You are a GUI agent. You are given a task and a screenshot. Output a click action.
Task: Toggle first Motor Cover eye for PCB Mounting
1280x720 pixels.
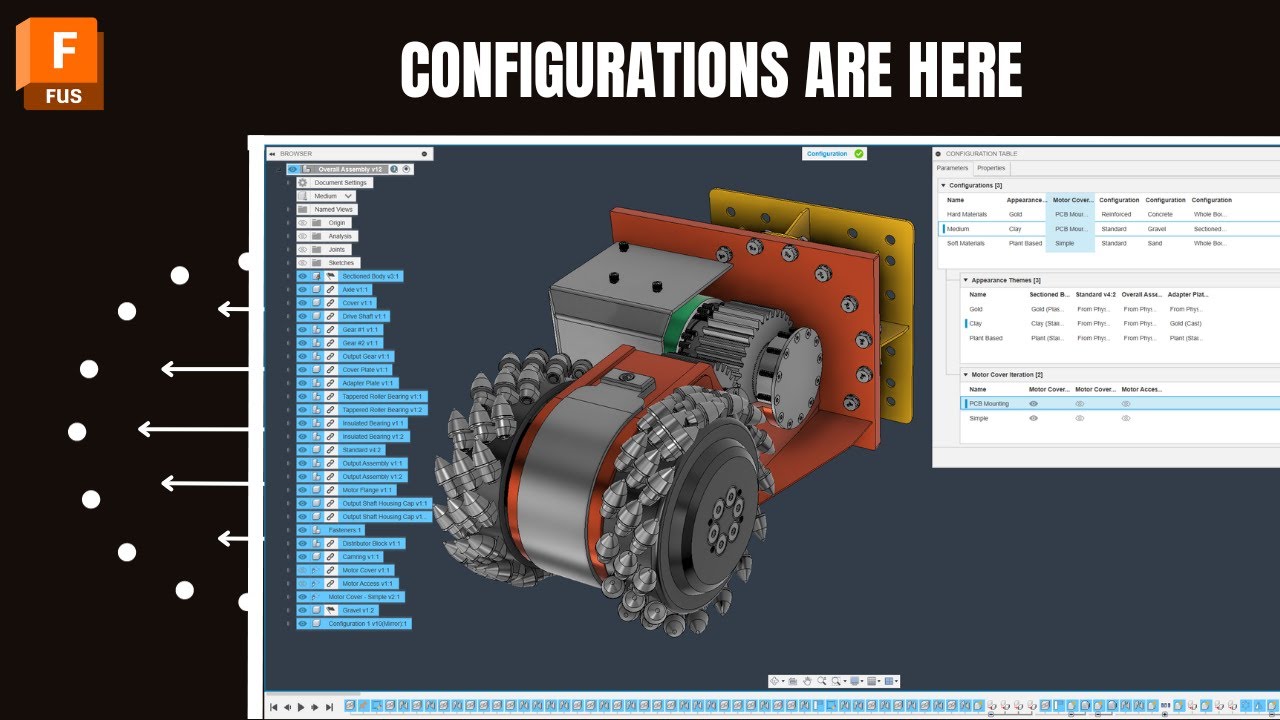coord(1034,404)
